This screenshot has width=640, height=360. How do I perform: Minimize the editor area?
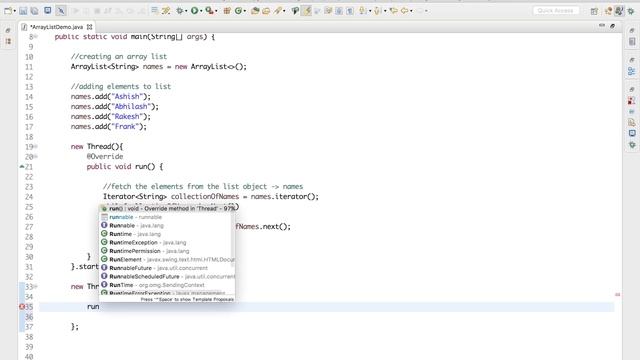pyautogui.click(x=602, y=26)
